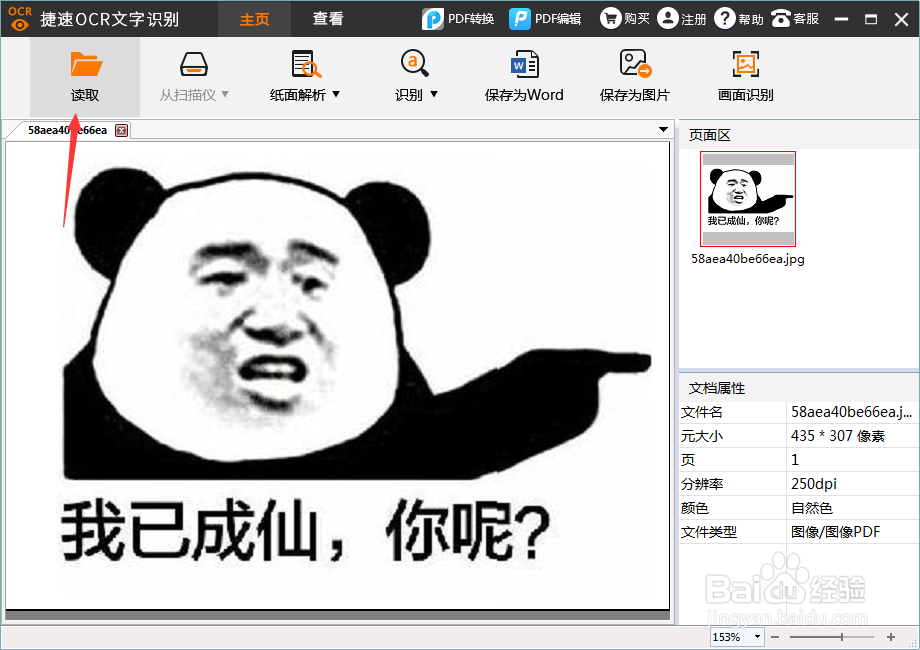Screen dimensions: 920x650
Task: Click the 购买 shopping cart icon
Action: click(x=610, y=19)
